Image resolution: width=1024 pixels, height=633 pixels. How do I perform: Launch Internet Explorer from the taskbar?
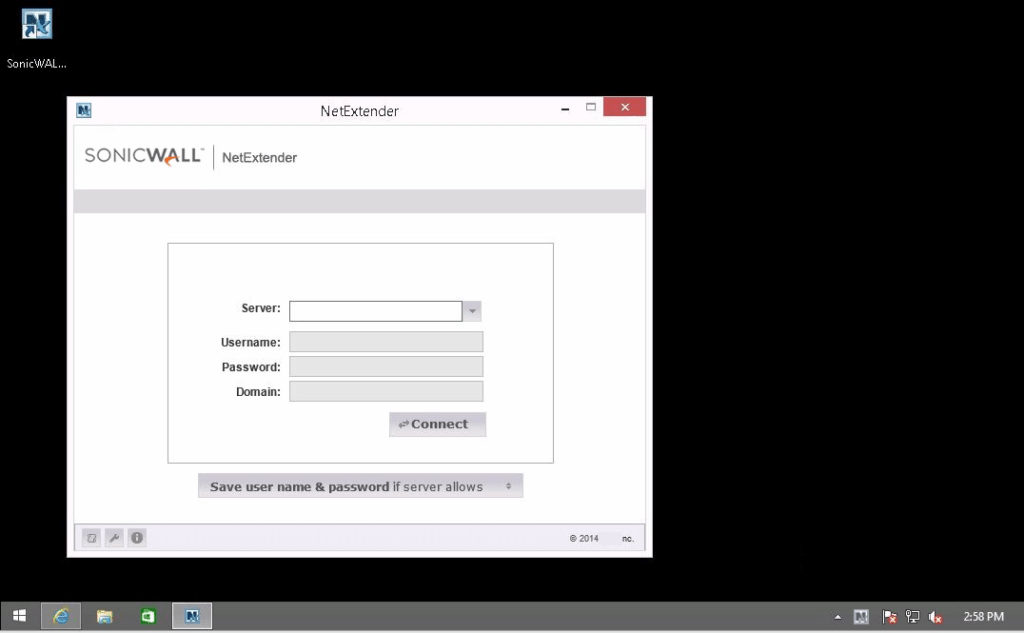coord(61,616)
